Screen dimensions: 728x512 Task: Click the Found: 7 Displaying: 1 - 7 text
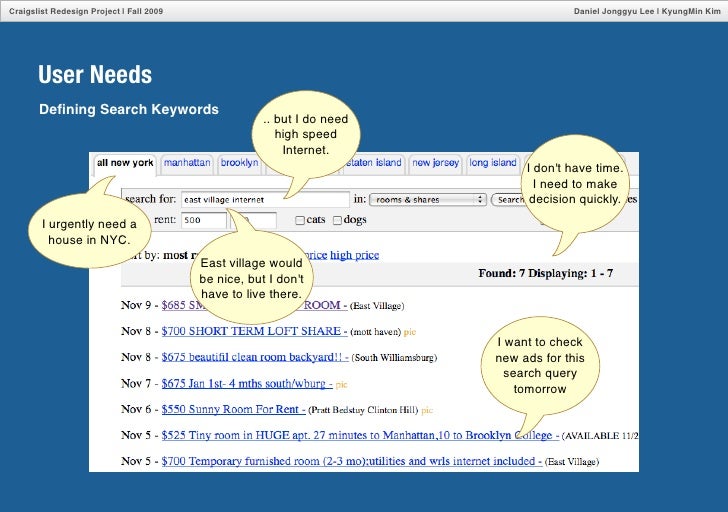(546, 273)
